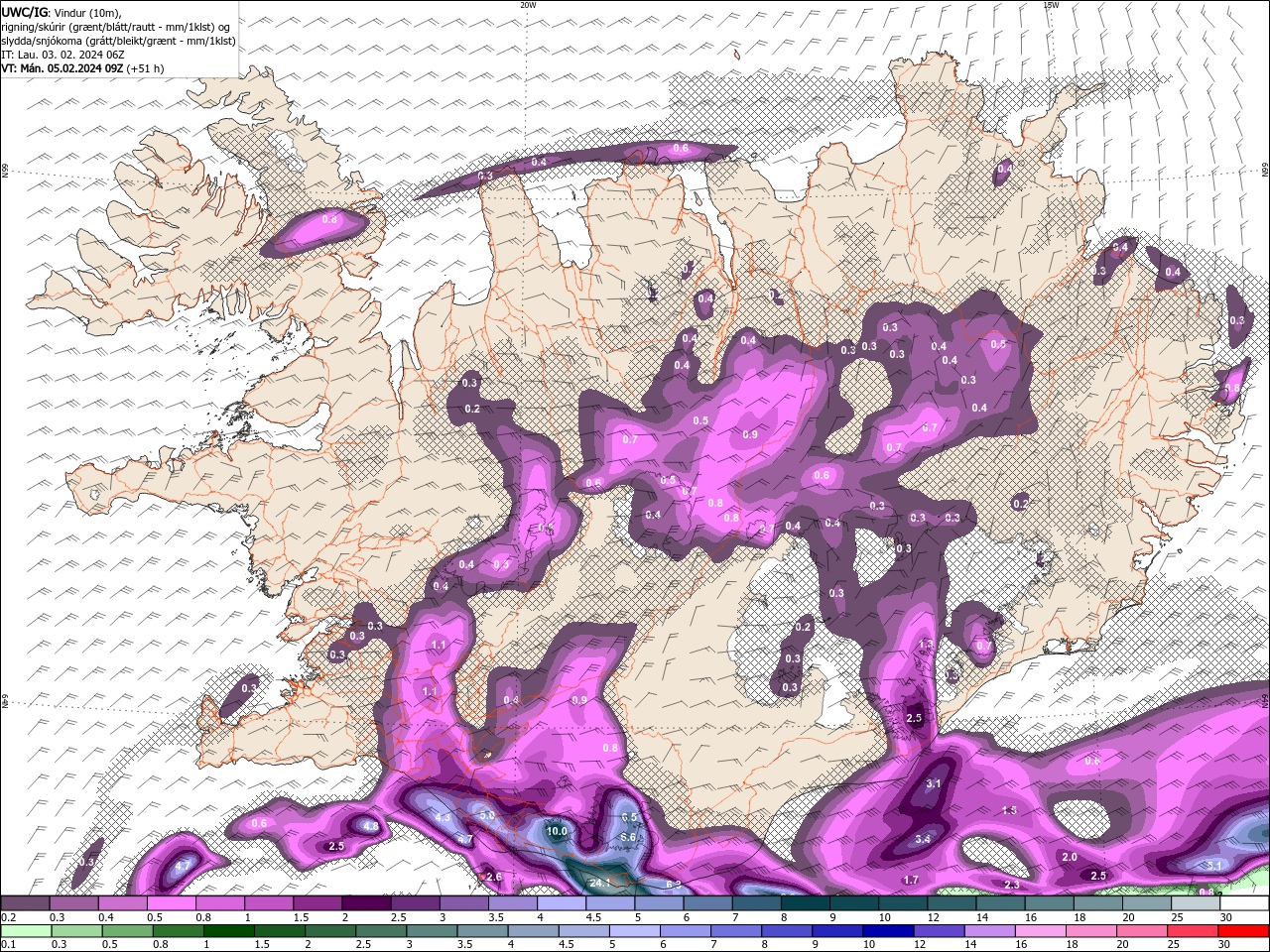Select the '4.8' value on the map
Screen dimensions: 1270x952
[370, 825]
